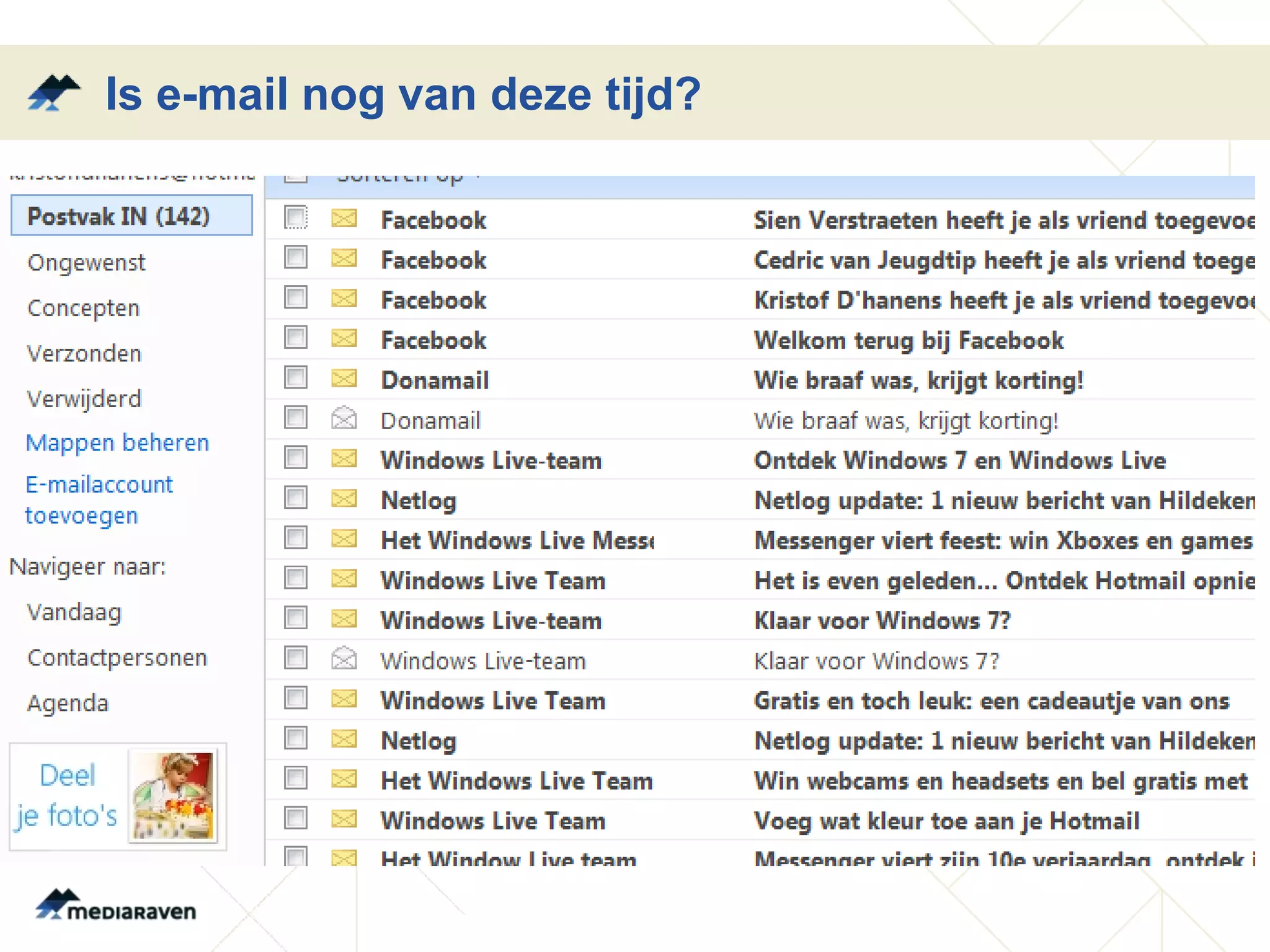The height and width of the screenshot is (952, 1270).
Task: Click E-mailaccount toevoegen link
Action: [99, 500]
